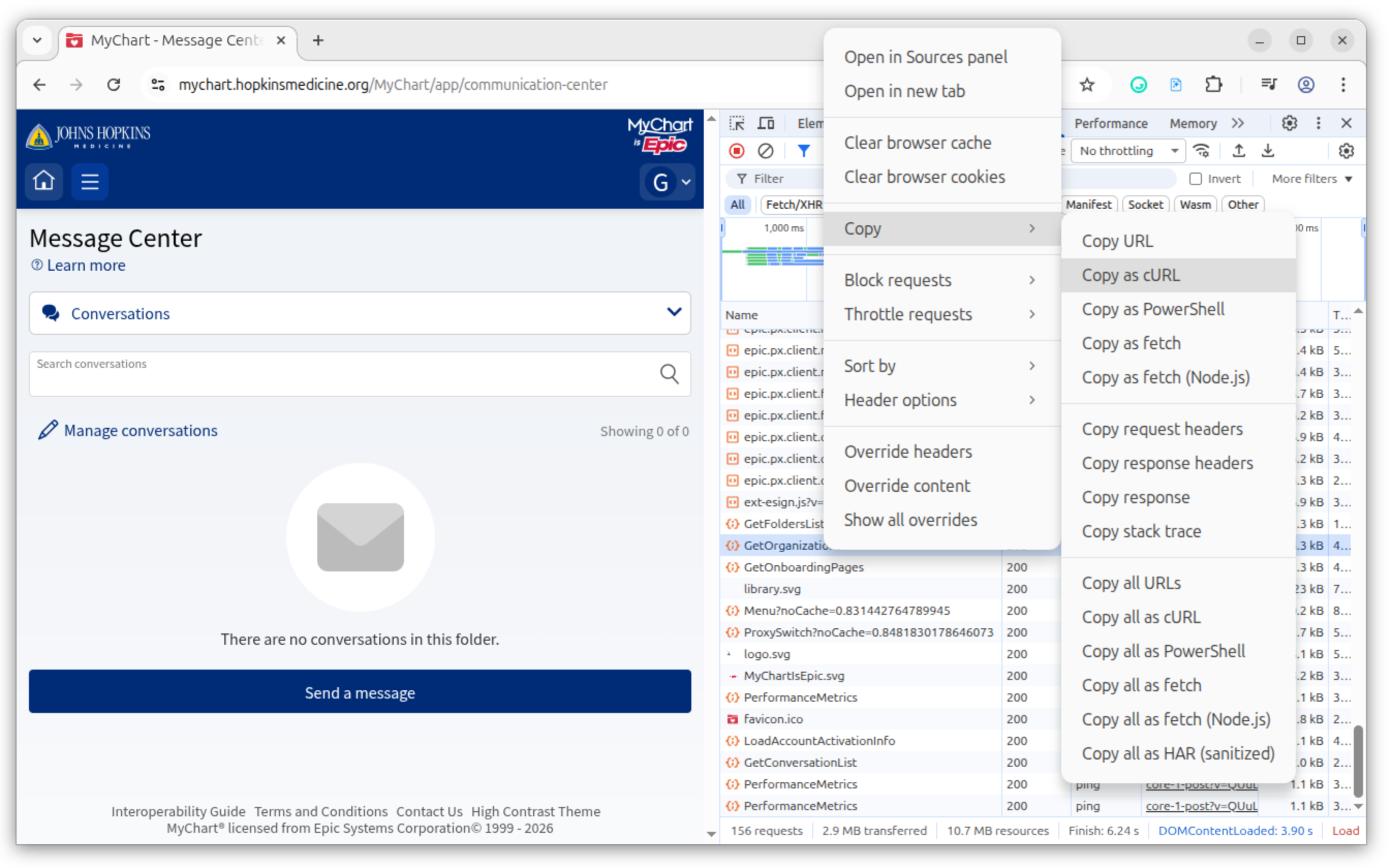Screen dimensions: 1392x868
Task: Toggle device toolbar icon in DevTools
Action: tap(766, 123)
